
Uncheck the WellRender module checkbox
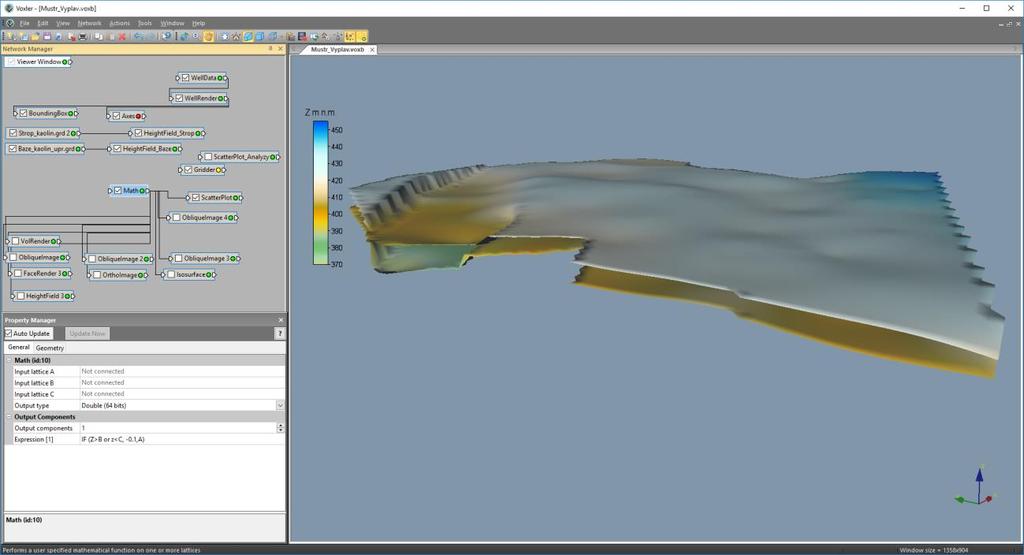(179, 98)
